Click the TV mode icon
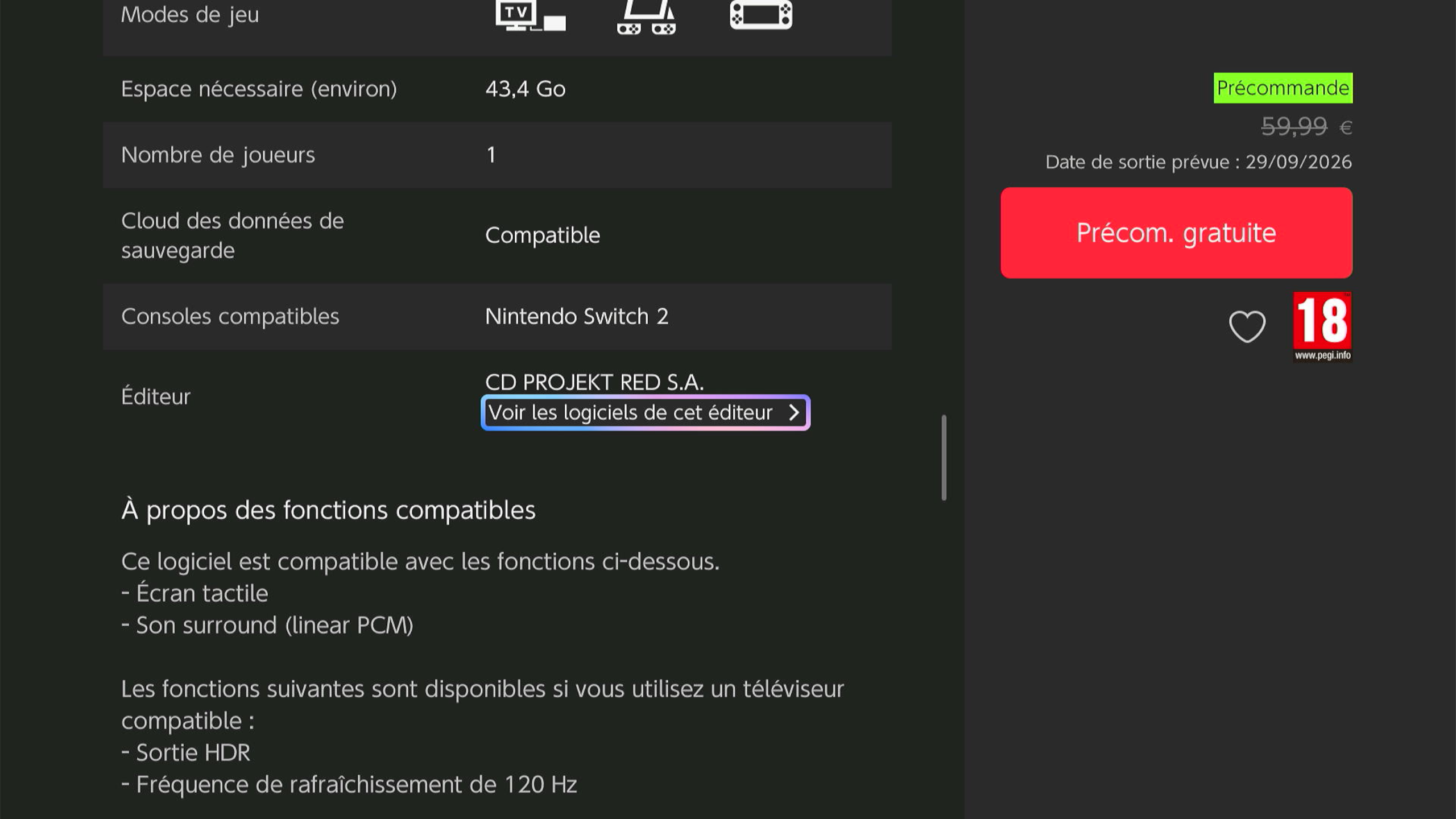Viewport: 1456px width, 819px height. [x=531, y=15]
